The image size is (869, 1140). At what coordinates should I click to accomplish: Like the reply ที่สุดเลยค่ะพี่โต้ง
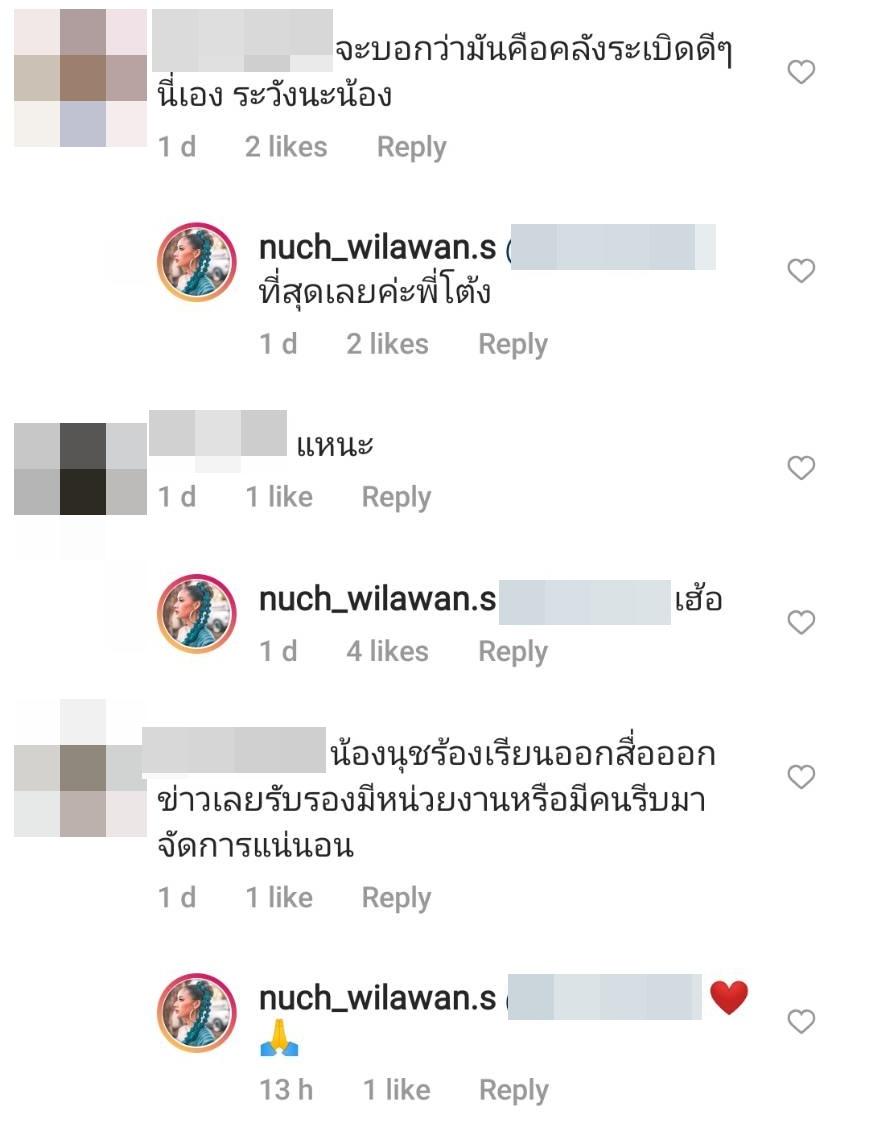(x=801, y=270)
